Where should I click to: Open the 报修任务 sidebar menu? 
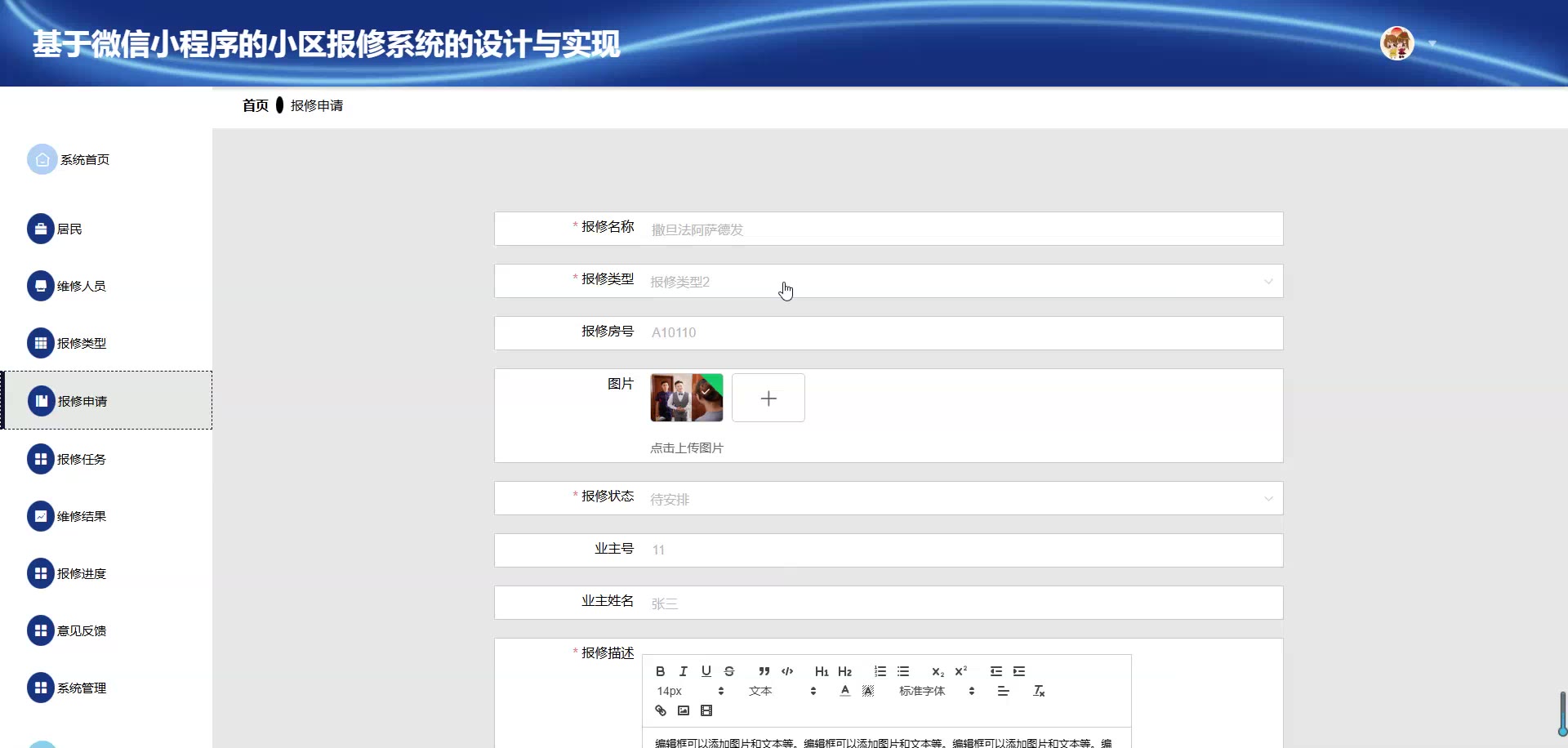click(x=67, y=459)
